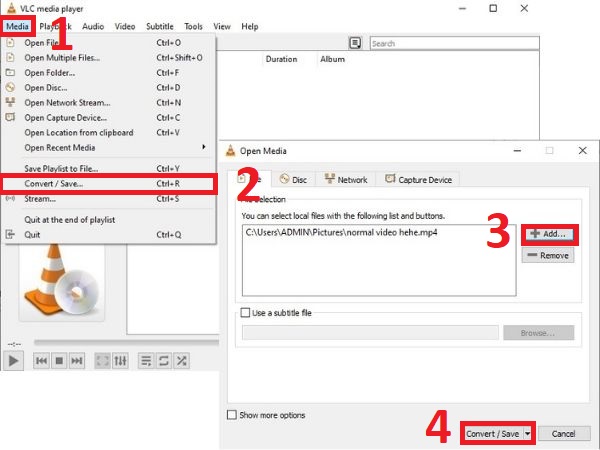Select normal video hehe.mp4 file entry

(x=341, y=232)
